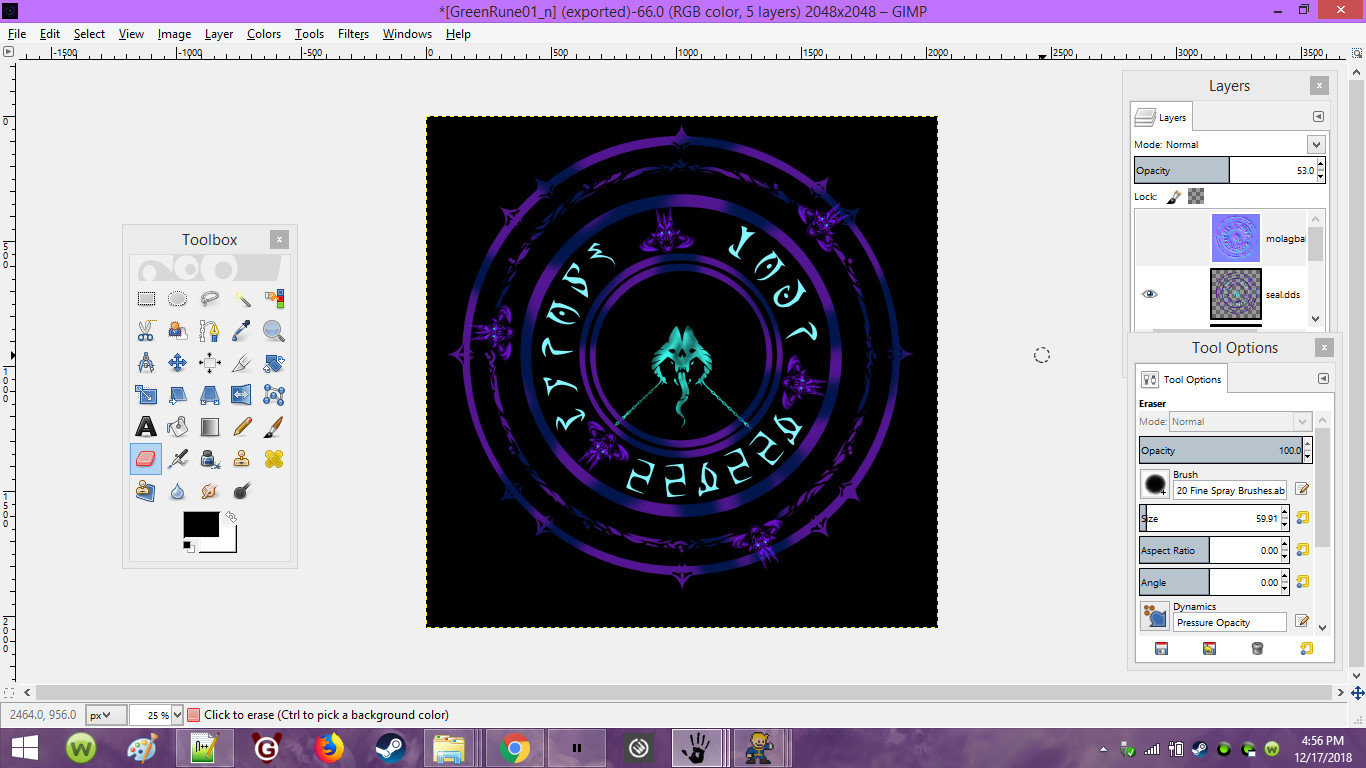Select the Paintbrush tool

(274, 427)
